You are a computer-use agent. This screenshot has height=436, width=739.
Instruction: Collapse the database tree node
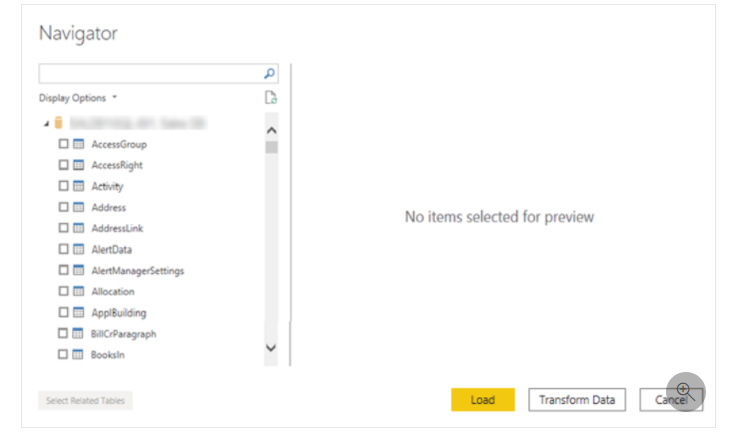pos(46,123)
